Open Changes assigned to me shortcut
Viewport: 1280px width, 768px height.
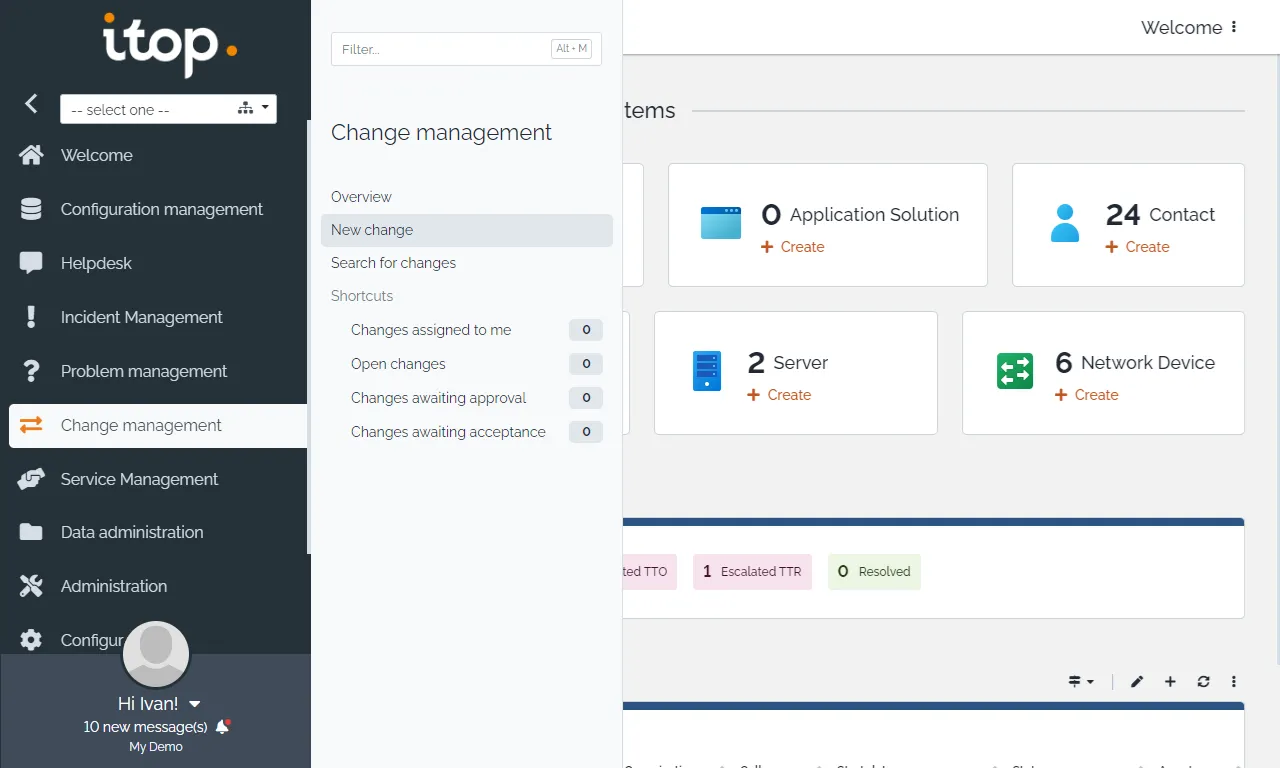point(431,330)
